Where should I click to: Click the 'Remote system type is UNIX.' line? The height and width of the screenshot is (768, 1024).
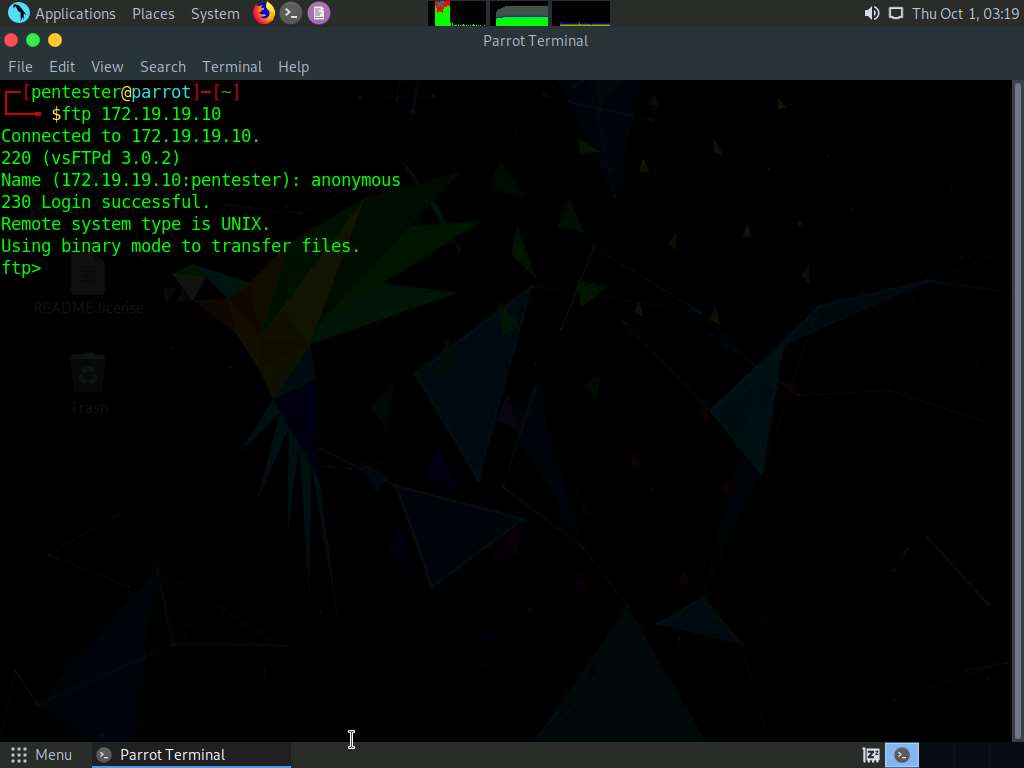click(135, 224)
